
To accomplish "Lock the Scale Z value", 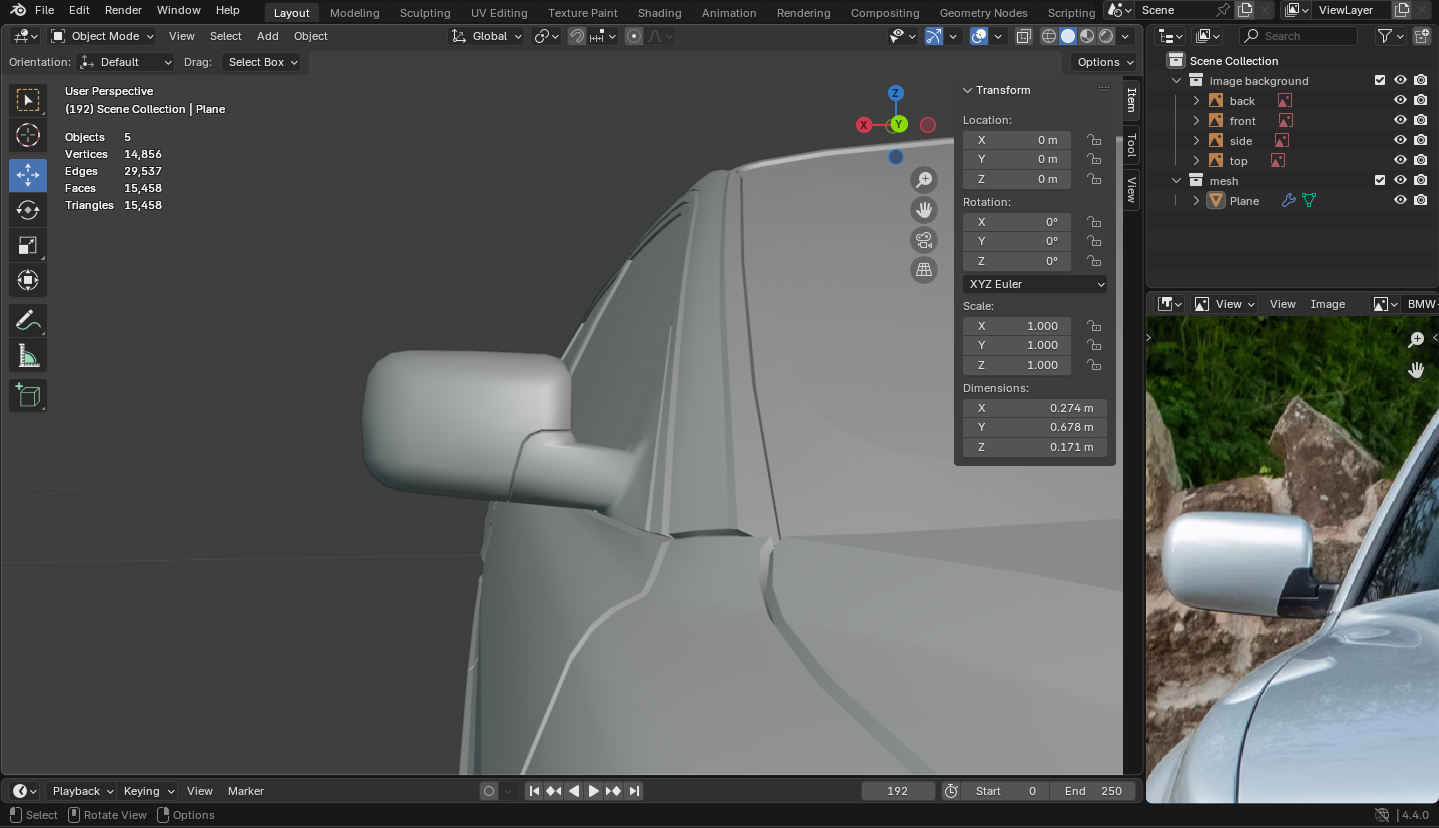I will click(1094, 365).
